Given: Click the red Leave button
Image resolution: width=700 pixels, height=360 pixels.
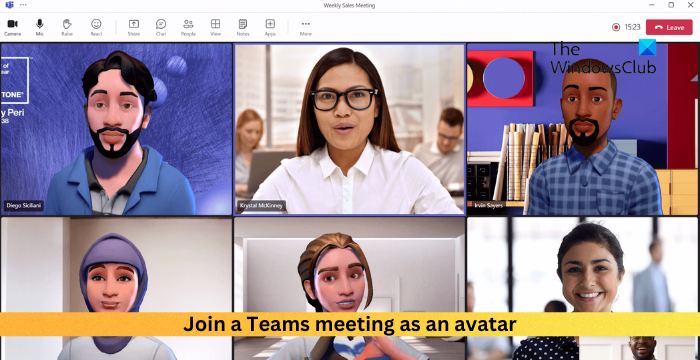Looking at the screenshot, I should [669, 27].
